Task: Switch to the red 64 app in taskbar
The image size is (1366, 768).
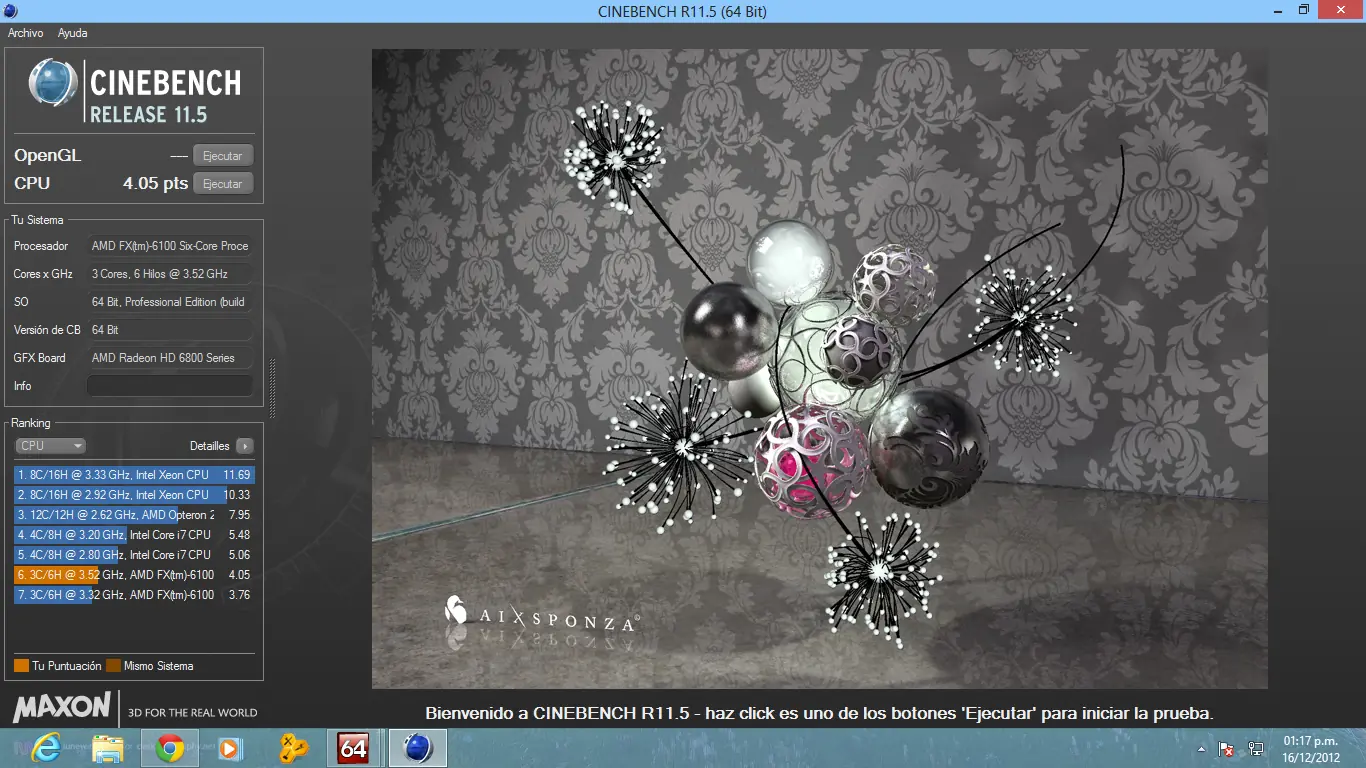Action: pos(354,748)
